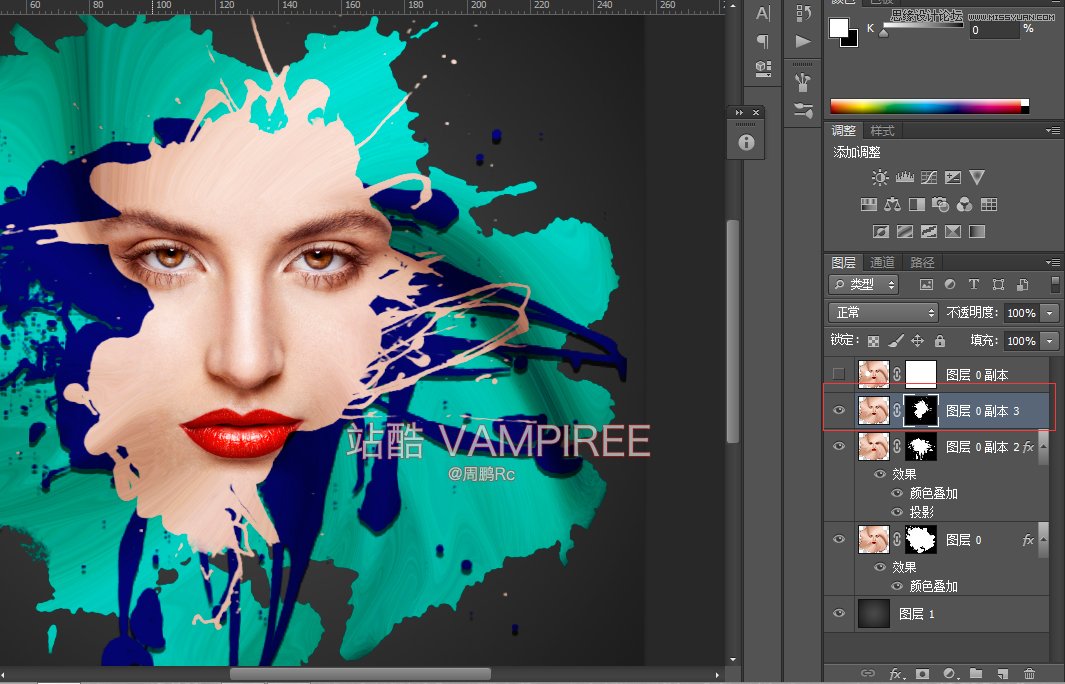Hide the 图层 0 layer
Image resolution: width=1065 pixels, height=684 pixels.
click(x=839, y=539)
